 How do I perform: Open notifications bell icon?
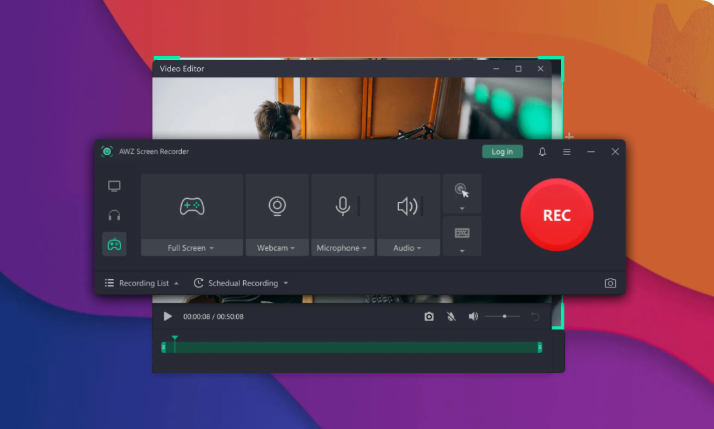pyautogui.click(x=542, y=152)
